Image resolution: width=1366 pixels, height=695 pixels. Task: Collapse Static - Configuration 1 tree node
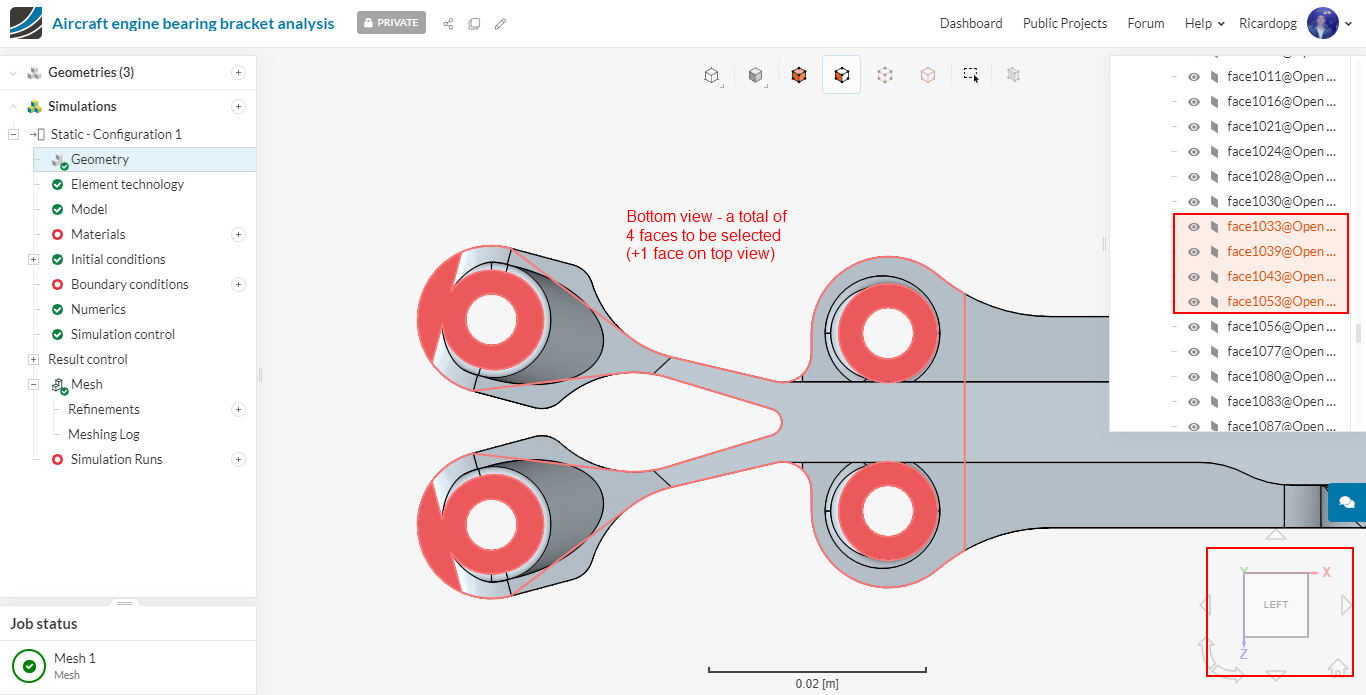pos(13,134)
